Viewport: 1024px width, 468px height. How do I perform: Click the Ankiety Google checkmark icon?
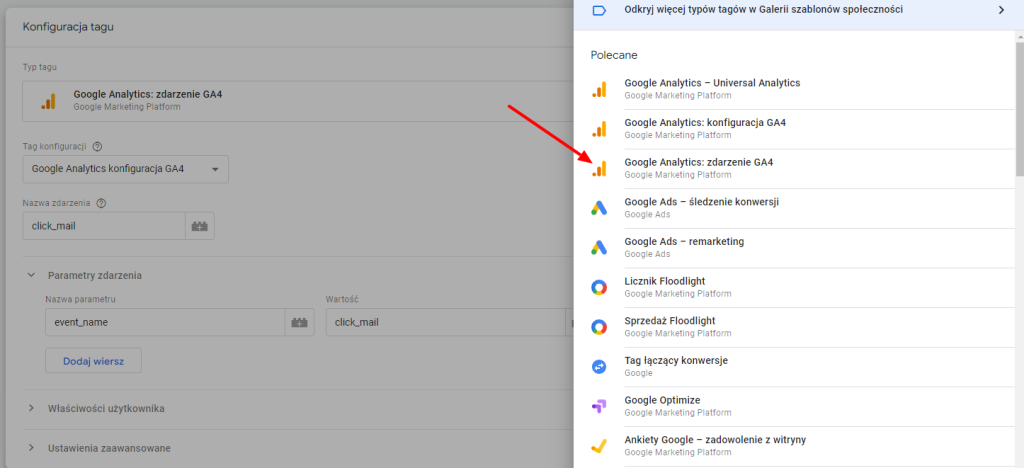point(600,446)
